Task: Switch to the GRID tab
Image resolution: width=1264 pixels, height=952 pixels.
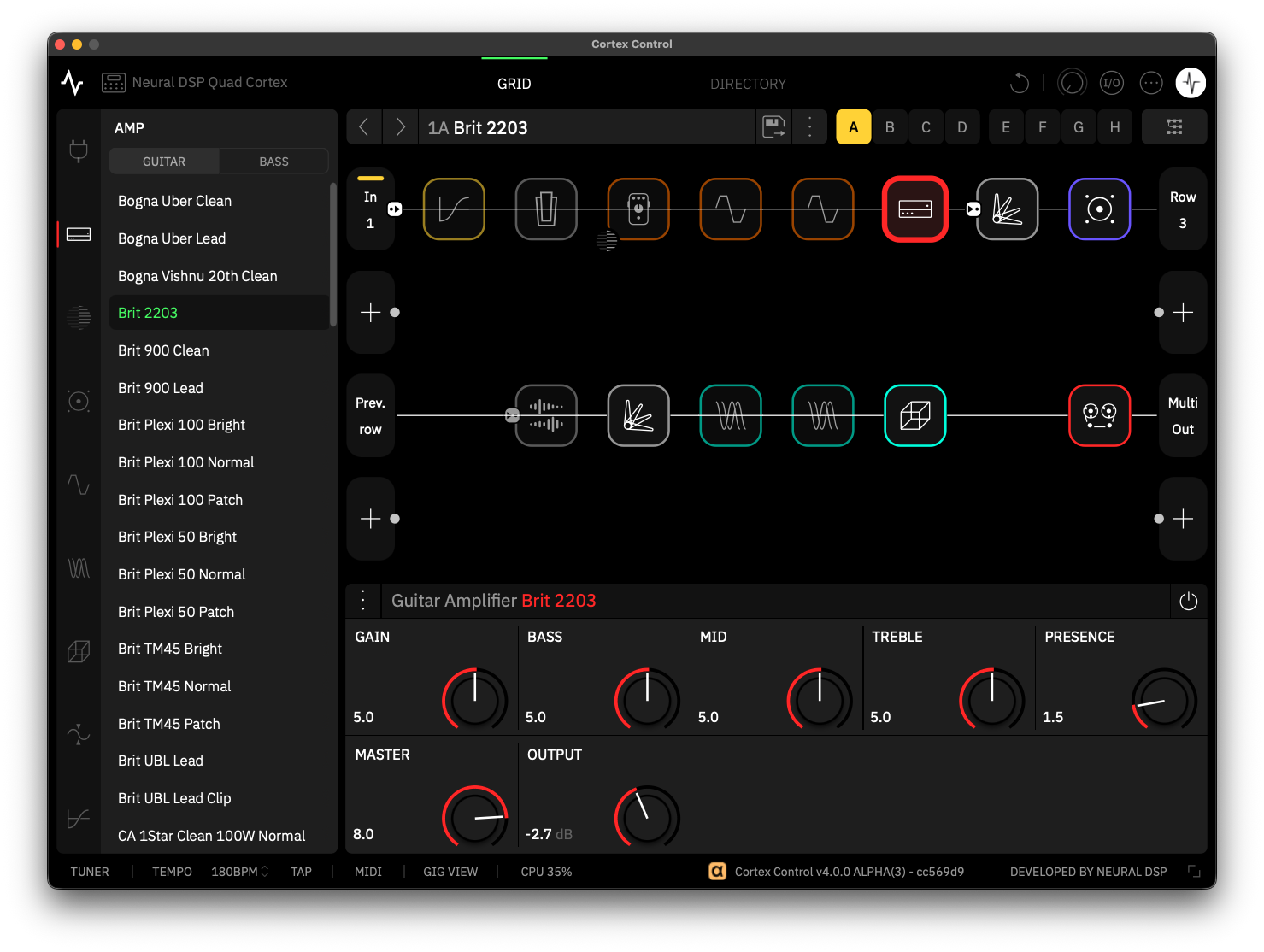Action: pyautogui.click(x=514, y=83)
